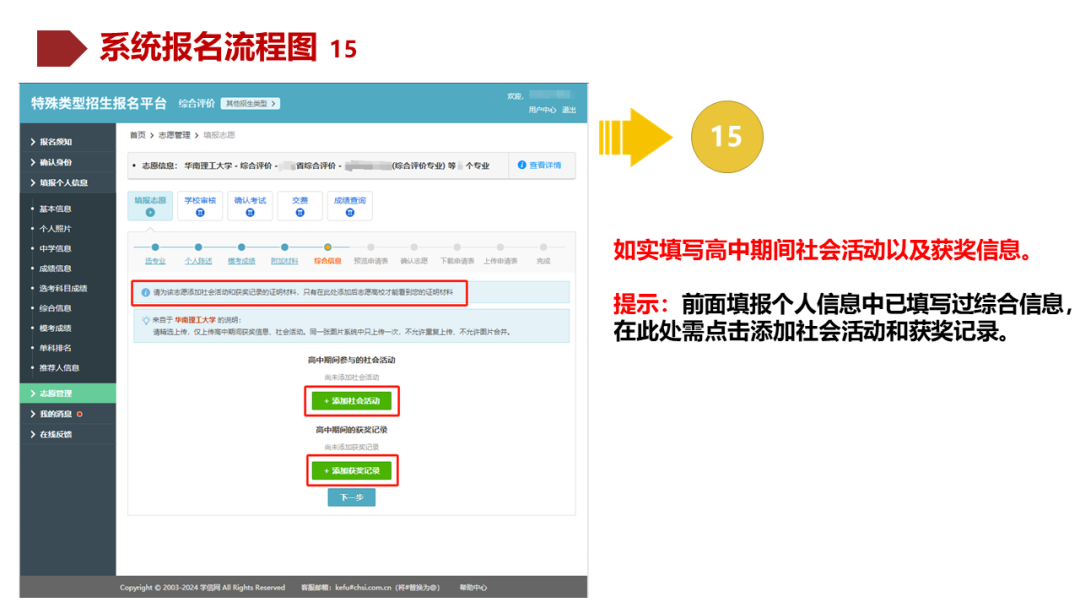Click the lock icon under 学校审核 tab
The width and height of the screenshot is (1080, 608).
[199, 211]
